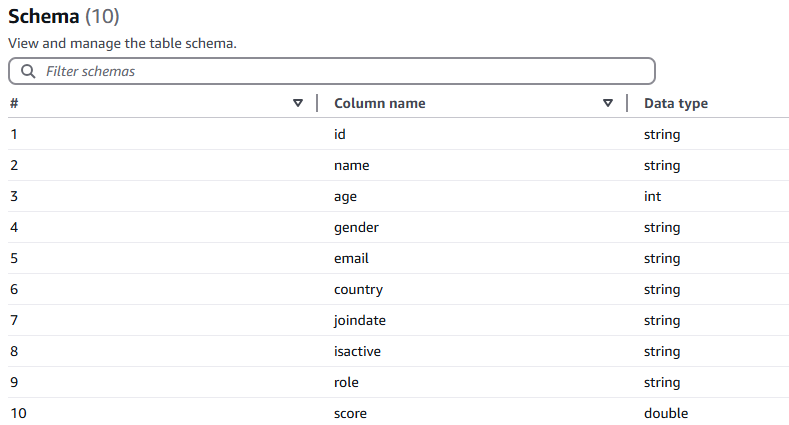Click the Filter schemas search field
The width and height of the screenshot is (789, 425).
pos(340,72)
